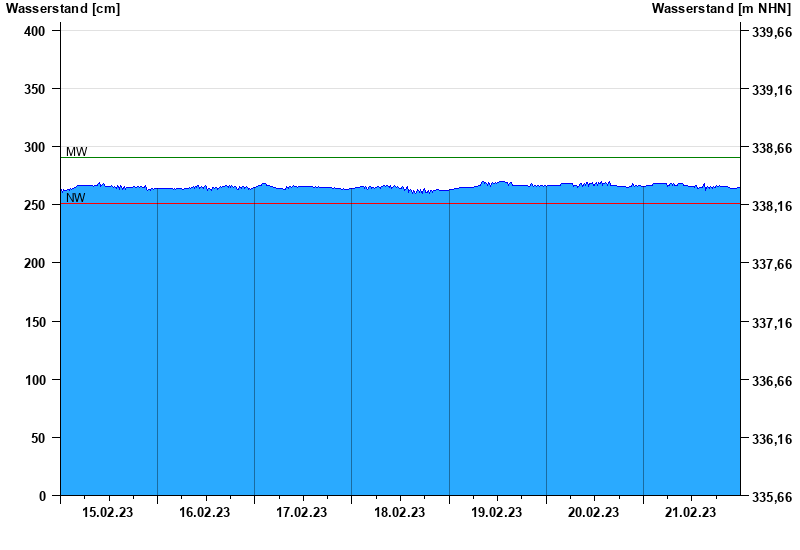Click the 15.02.23 date label
The height and width of the screenshot is (550, 800).
point(108,513)
